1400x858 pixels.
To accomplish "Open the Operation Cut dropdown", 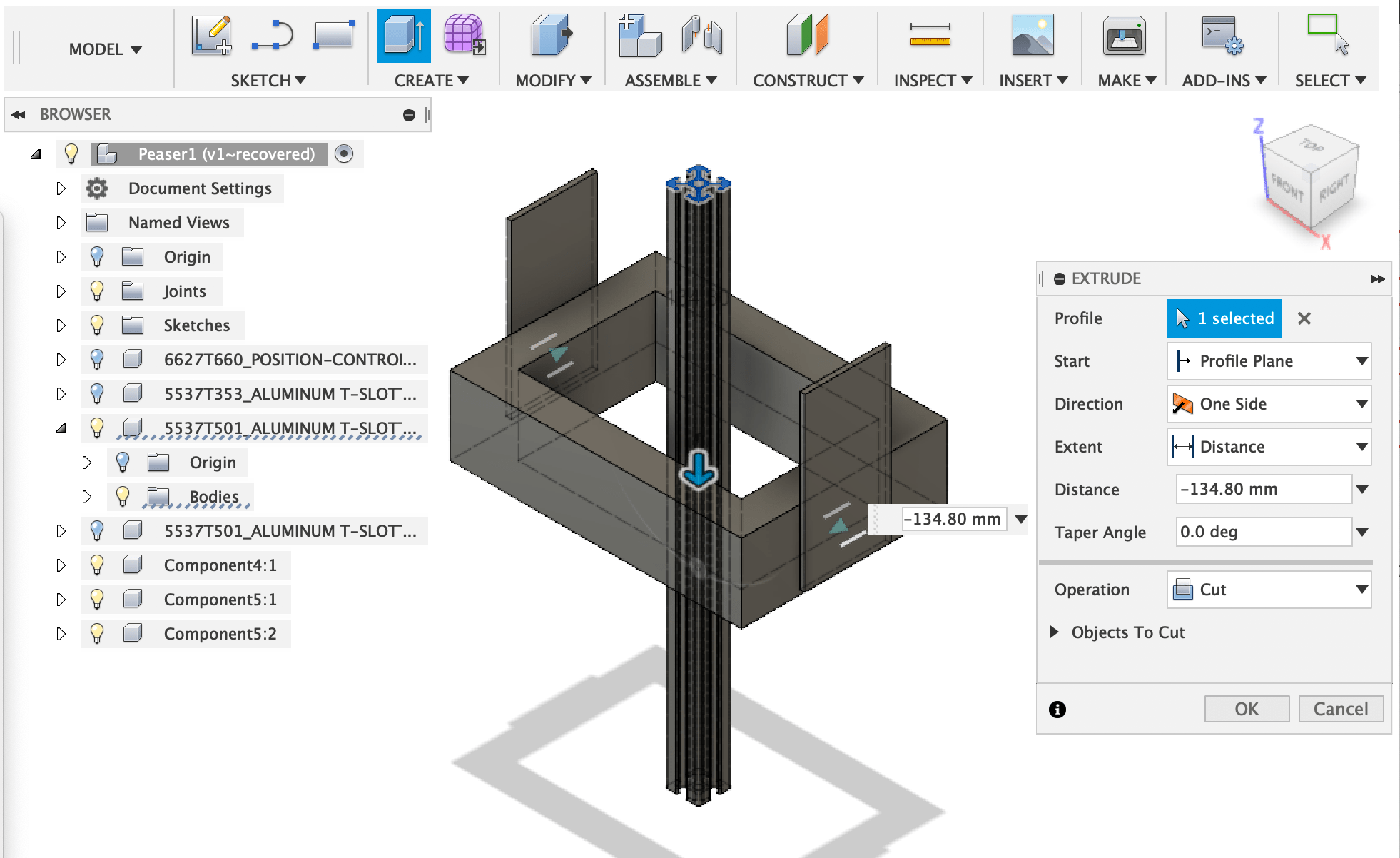I will pos(1269,590).
